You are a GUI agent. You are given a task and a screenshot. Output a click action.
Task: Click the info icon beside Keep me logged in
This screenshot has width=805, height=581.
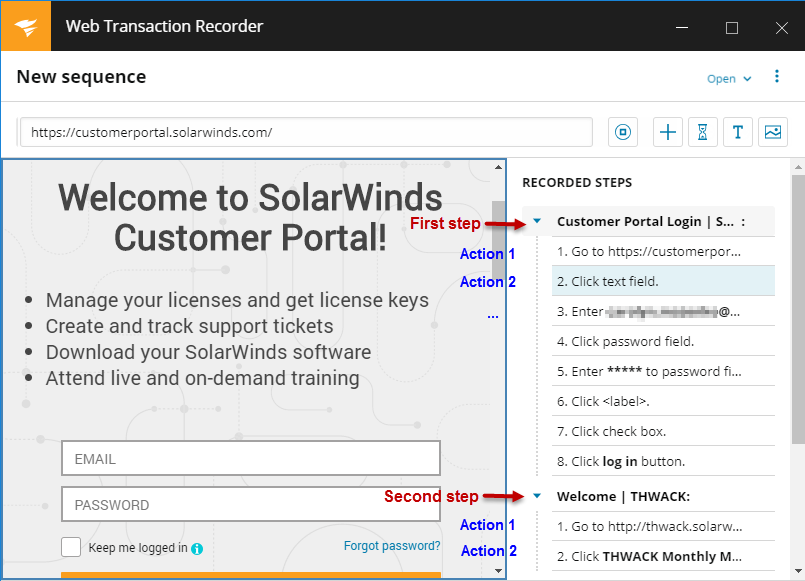coord(197,548)
